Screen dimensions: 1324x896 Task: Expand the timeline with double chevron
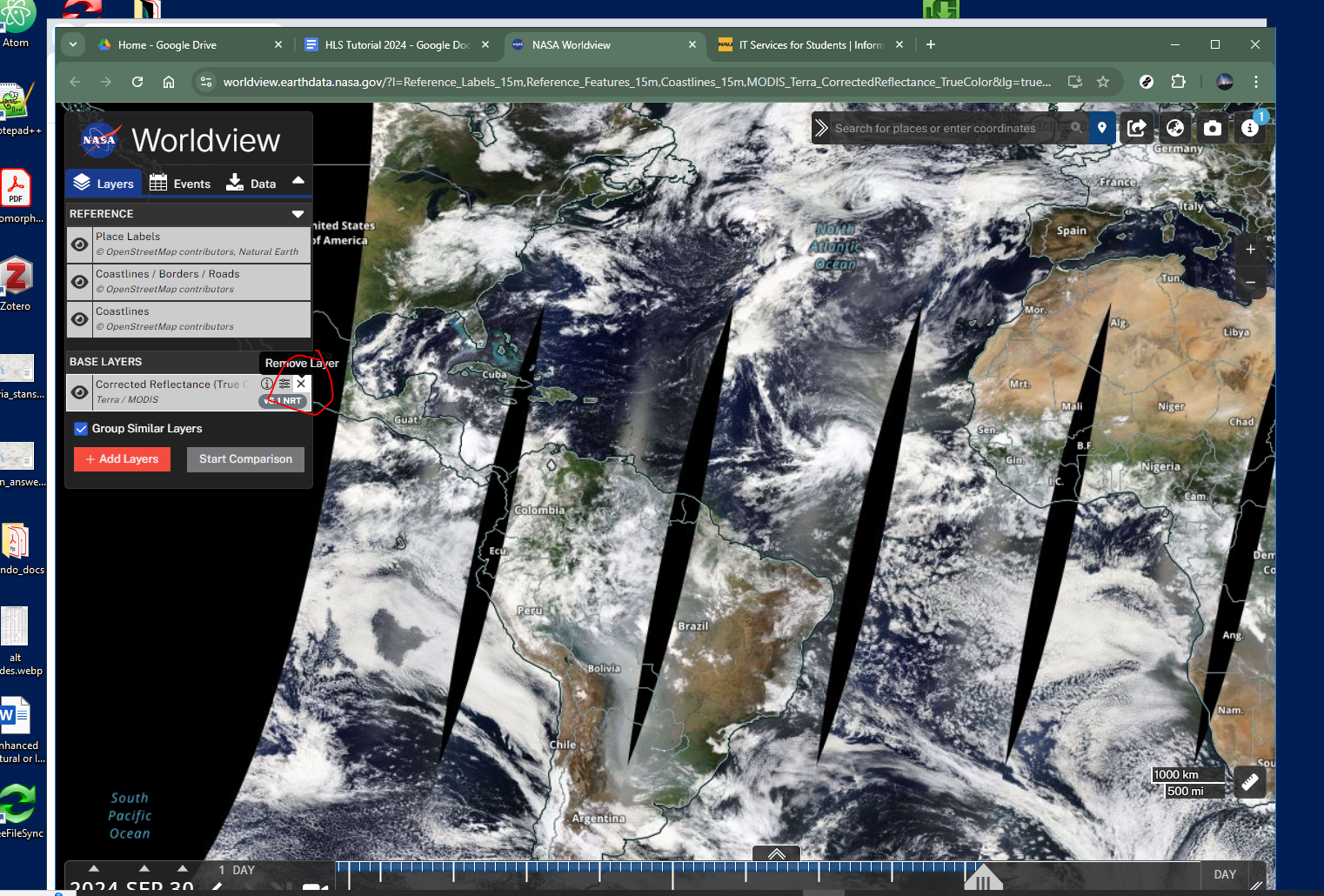pyautogui.click(x=776, y=854)
